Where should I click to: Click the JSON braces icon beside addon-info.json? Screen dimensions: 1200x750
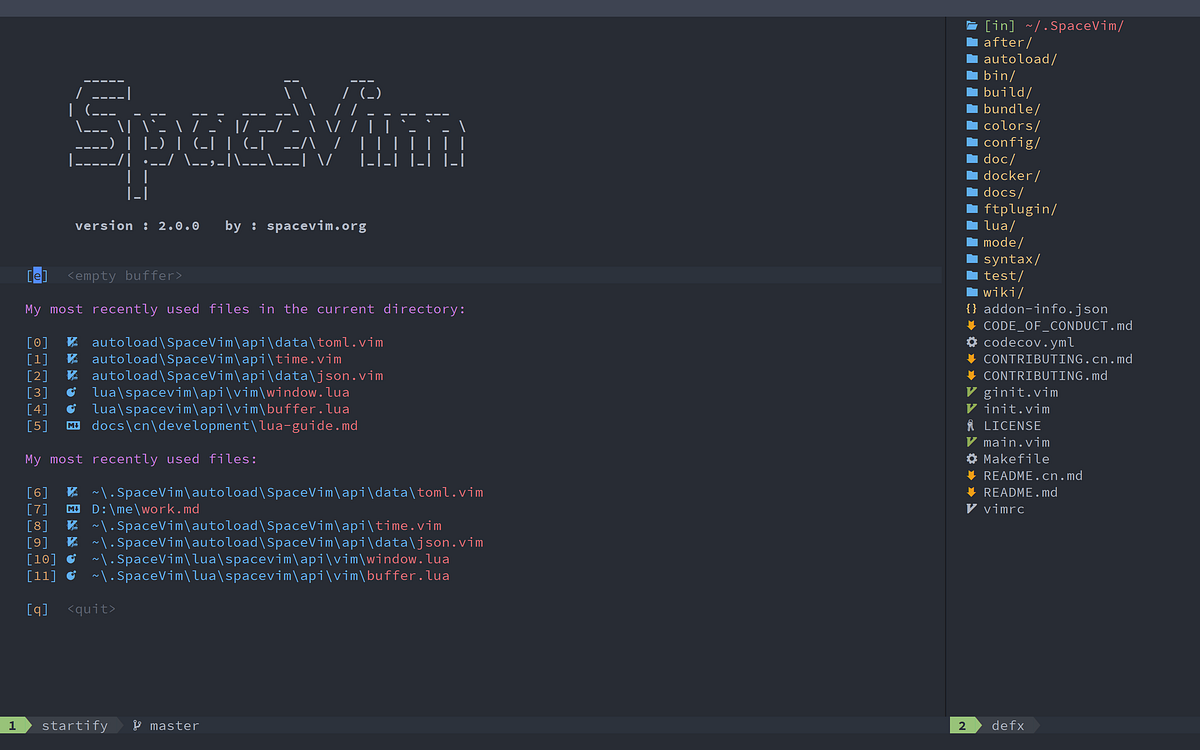[971, 309]
